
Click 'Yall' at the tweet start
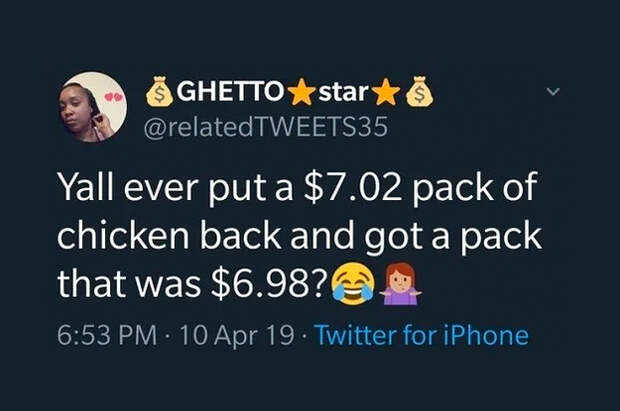(87, 188)
